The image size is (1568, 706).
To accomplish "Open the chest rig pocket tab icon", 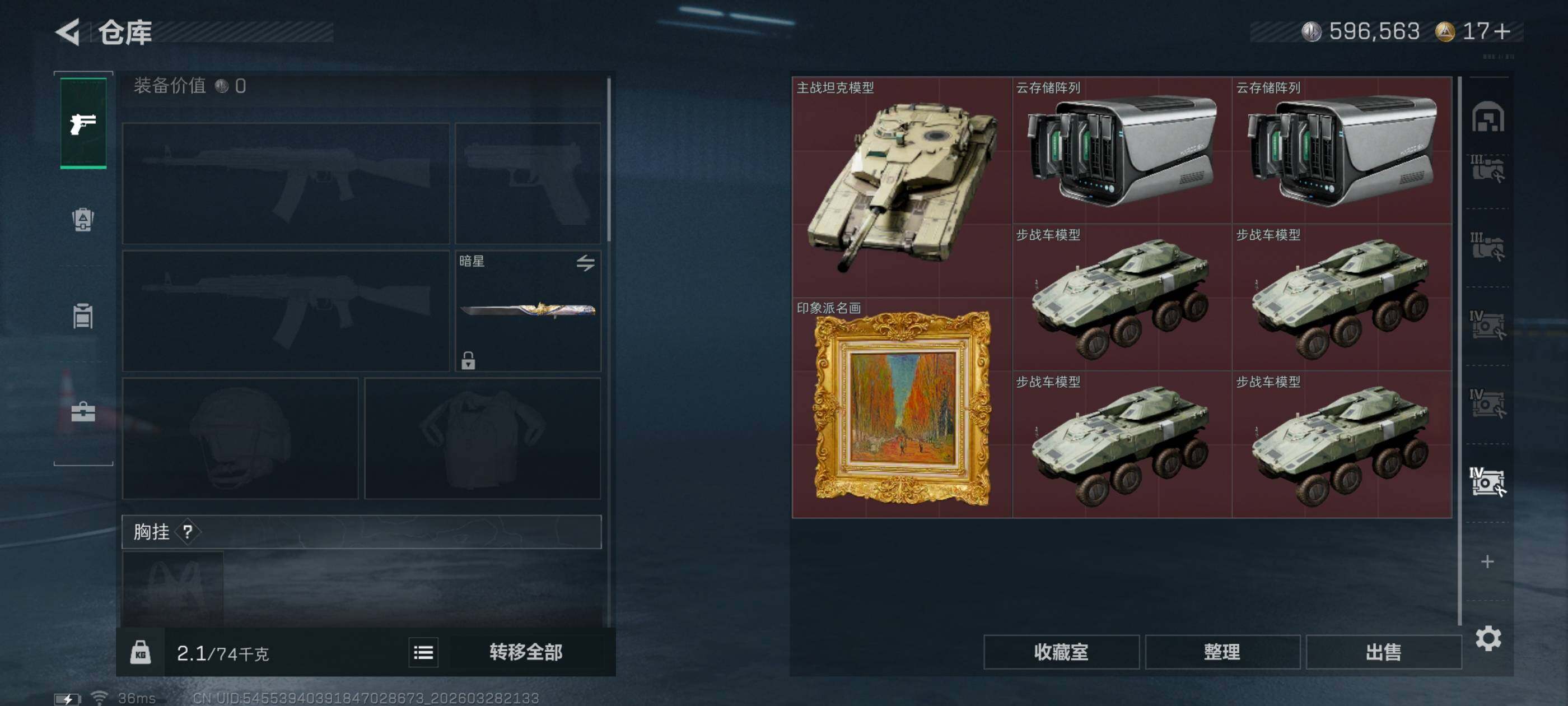I will click(x=83, y=315).
